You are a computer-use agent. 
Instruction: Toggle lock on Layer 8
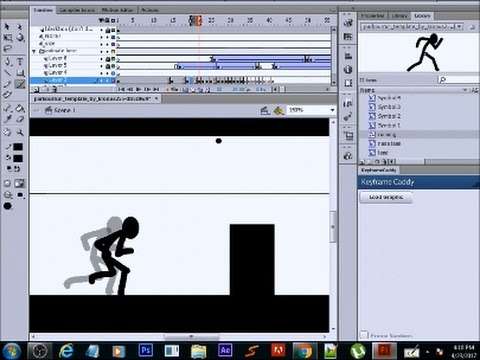coord(108,59)
